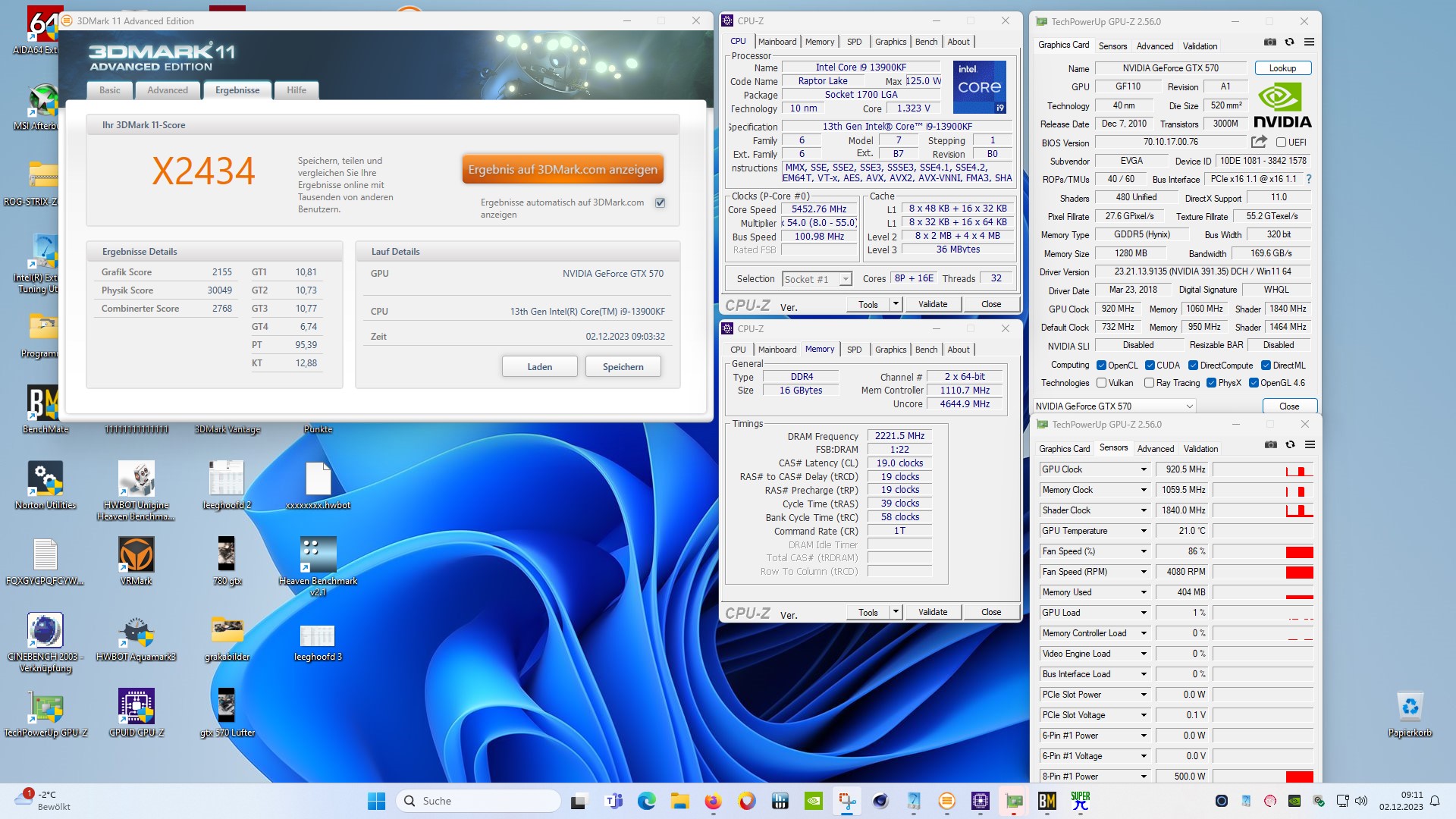The width and height of the screenshot is (1456, 819).
Task: Toggle the PhysX checkbox in GPU-Z
Action: click(1211, 383)
